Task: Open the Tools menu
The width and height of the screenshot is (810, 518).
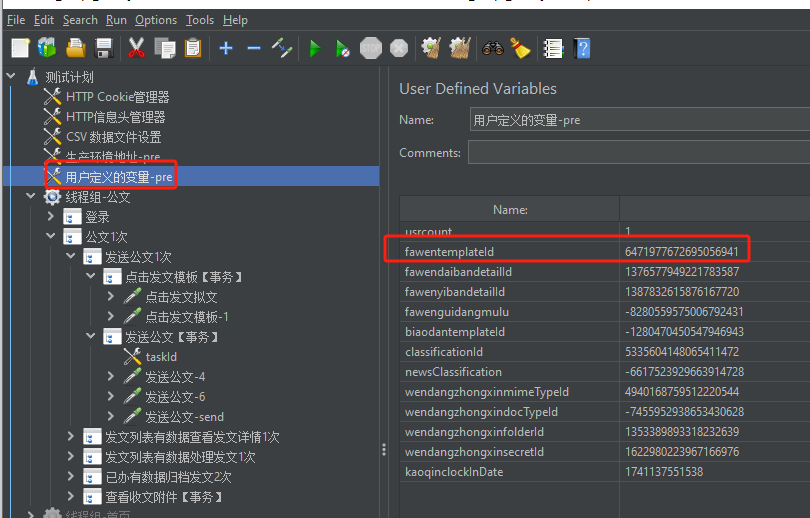Action: pyautogui.click(x=200, y=20)
